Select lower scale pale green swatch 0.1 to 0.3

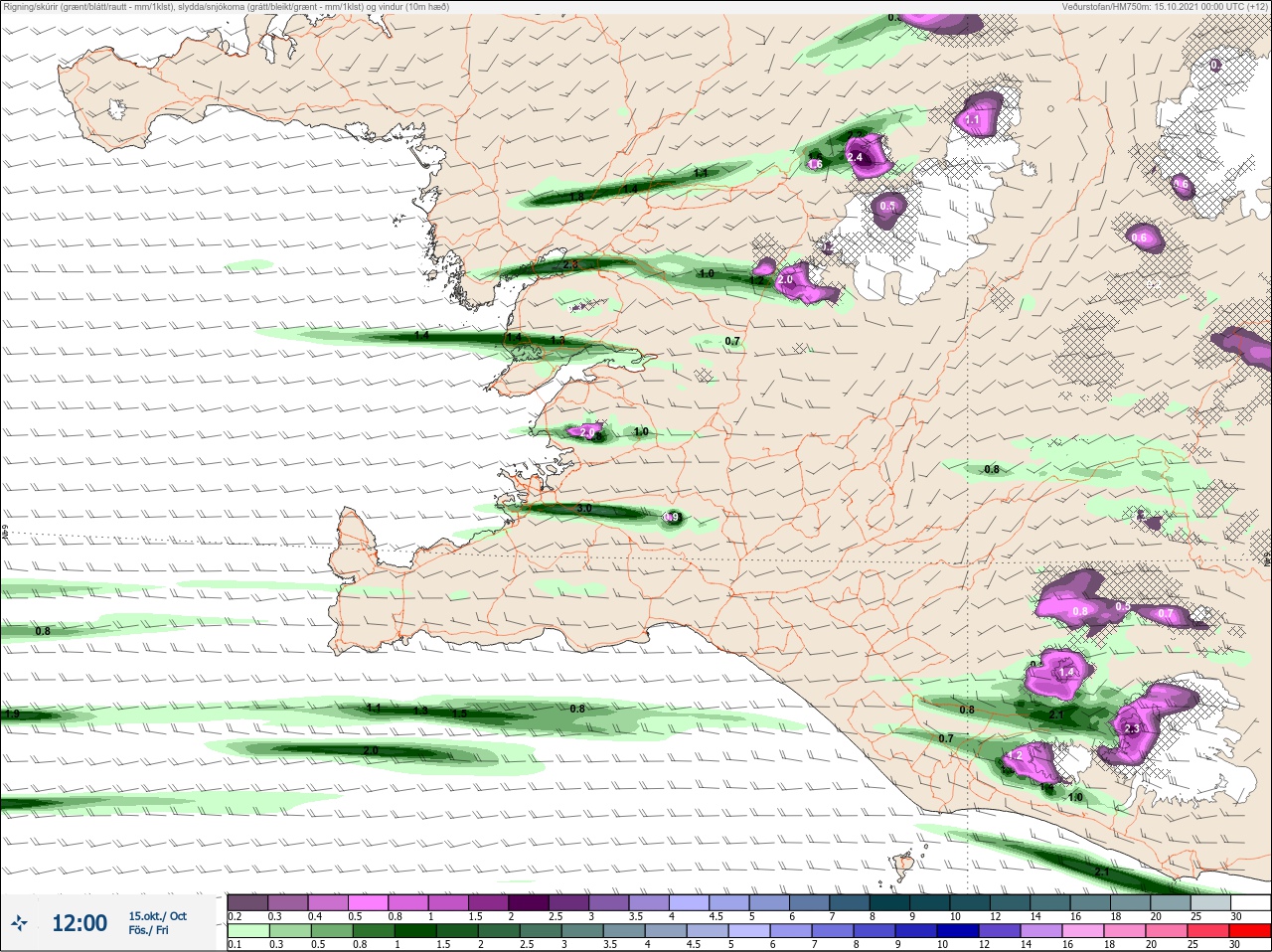click(248, 930)
